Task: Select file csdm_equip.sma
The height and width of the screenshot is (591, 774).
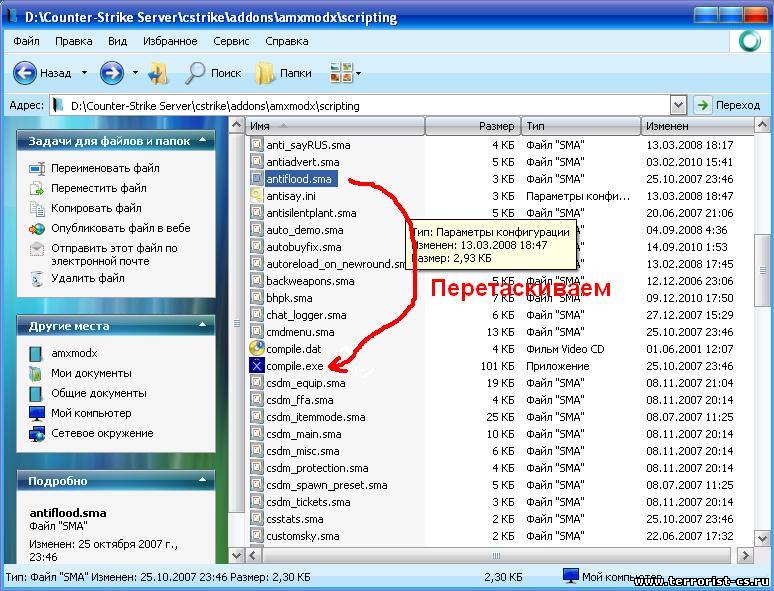Action: click(306, 383)
